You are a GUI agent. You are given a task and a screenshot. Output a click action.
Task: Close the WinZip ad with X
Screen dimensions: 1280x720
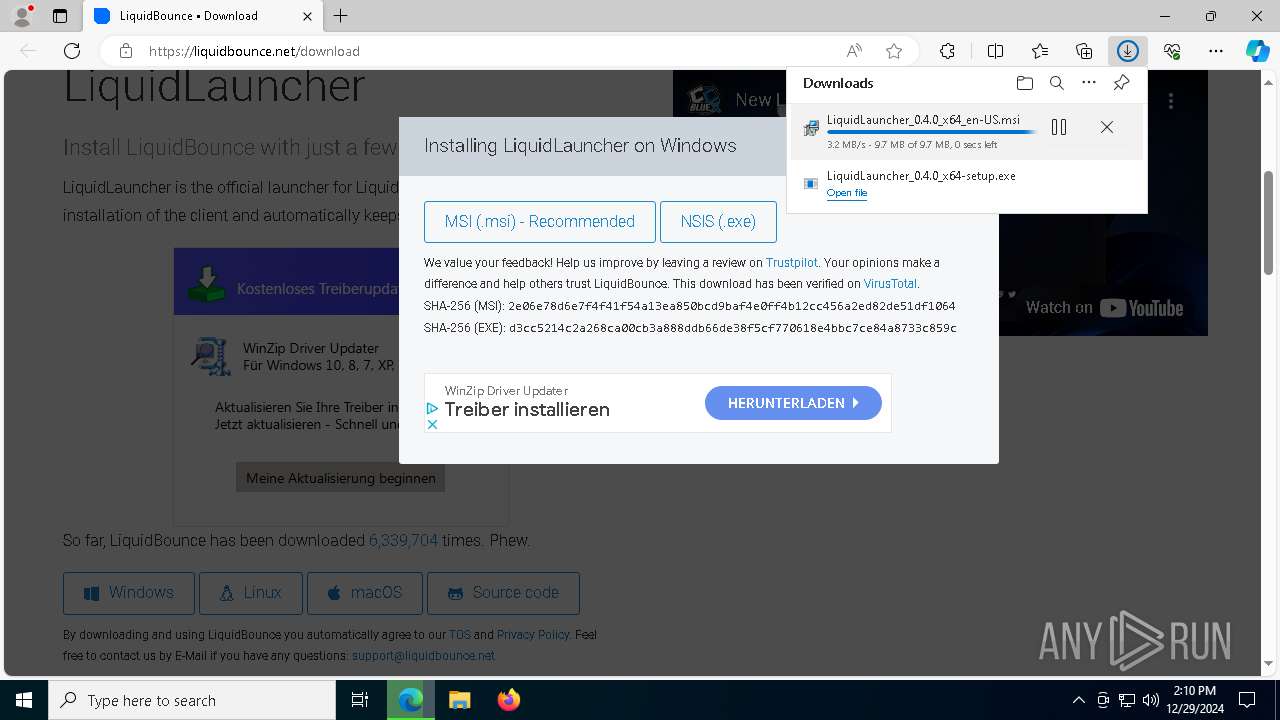click(432, 424)
